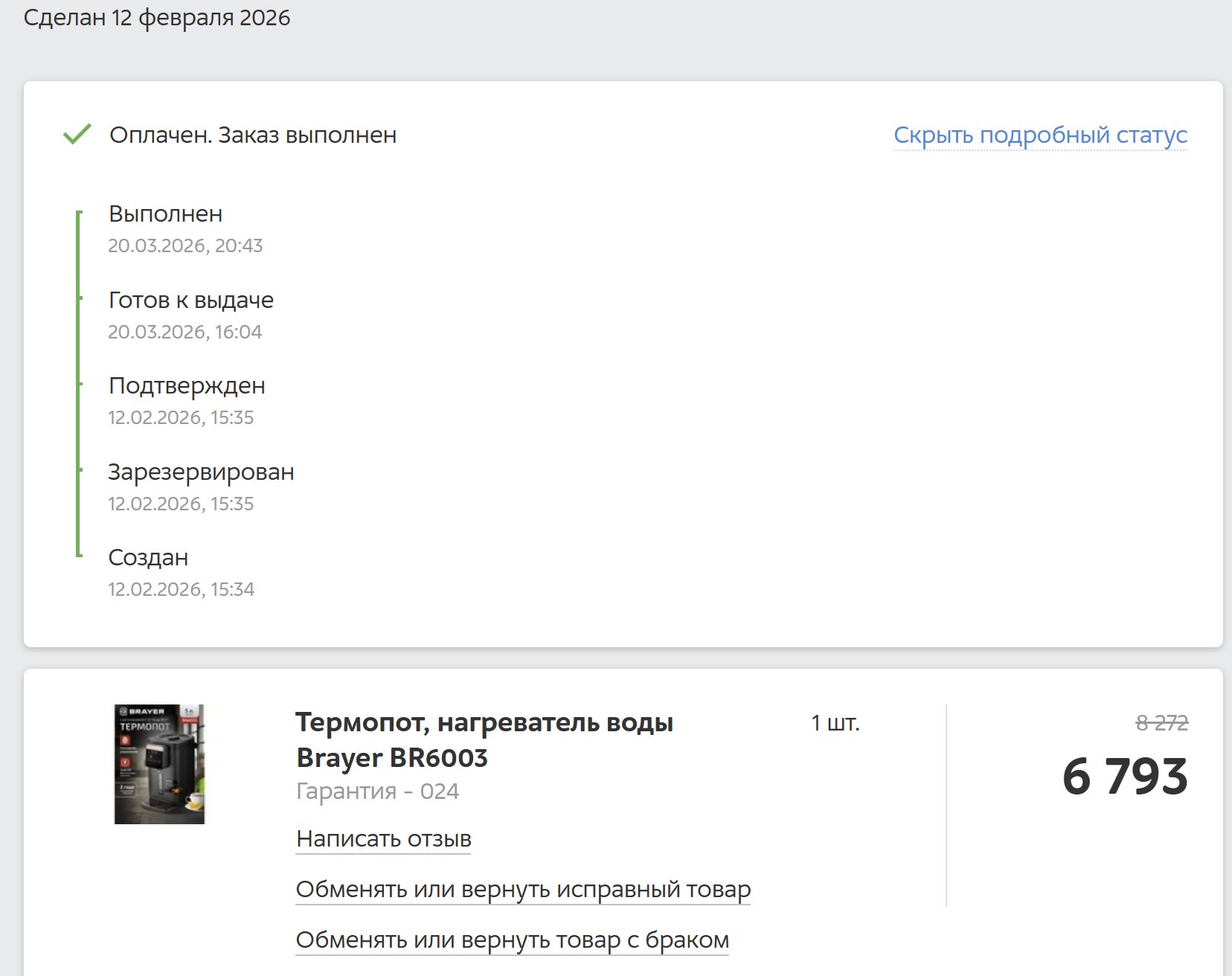The height and width of the screenshot is (976, 1232).
Task: Click the 'Оплачен. Заказ выполнен' status text
Action: point(253,135)
